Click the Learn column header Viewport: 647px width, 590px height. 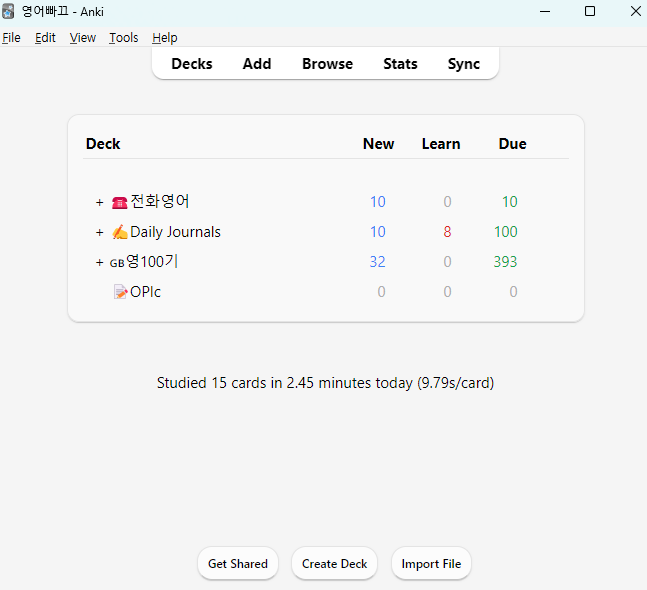(x=441, y=144)
